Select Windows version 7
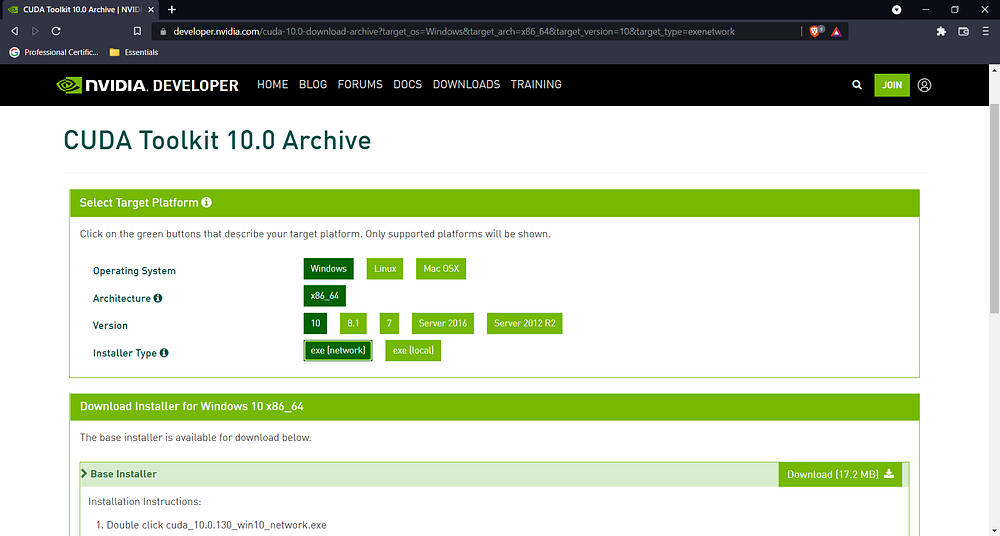Screen dimensions: 1000x536 [x=389, y=324]
